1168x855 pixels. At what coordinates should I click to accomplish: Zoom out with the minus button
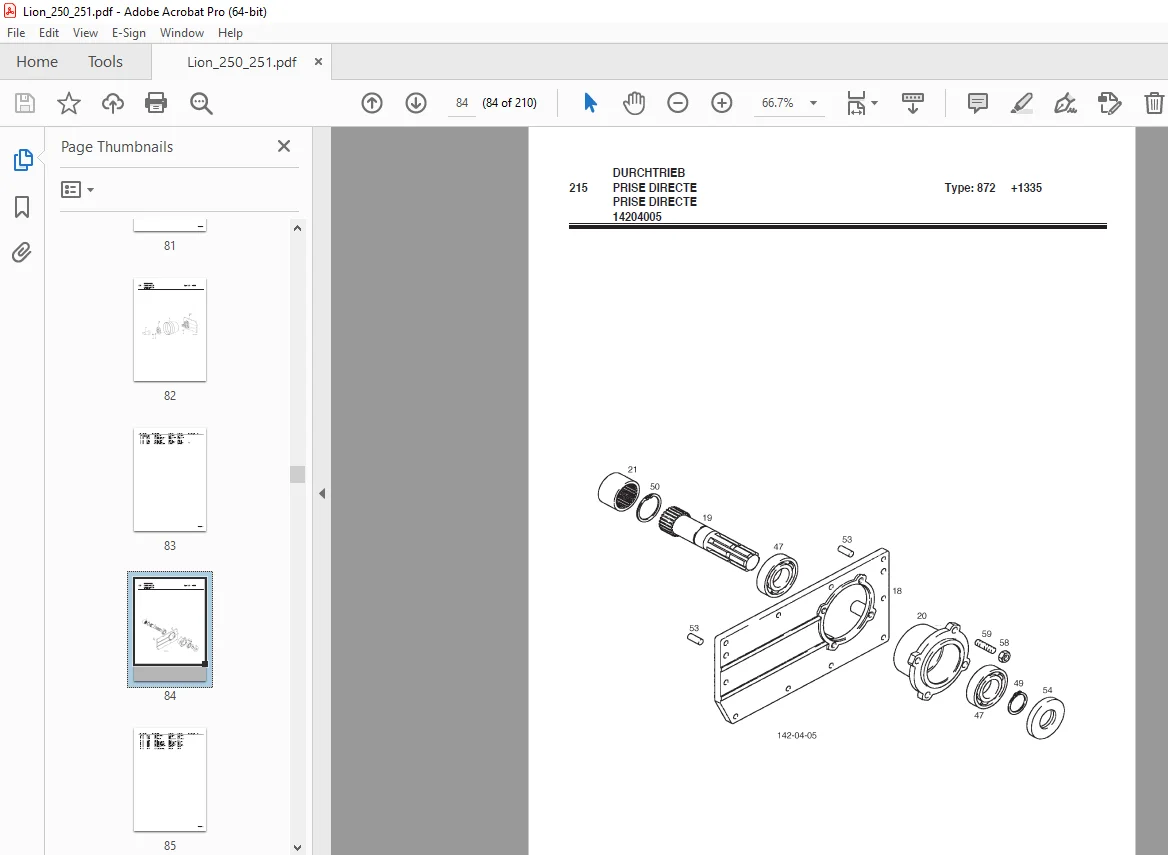tap(677, 103)
